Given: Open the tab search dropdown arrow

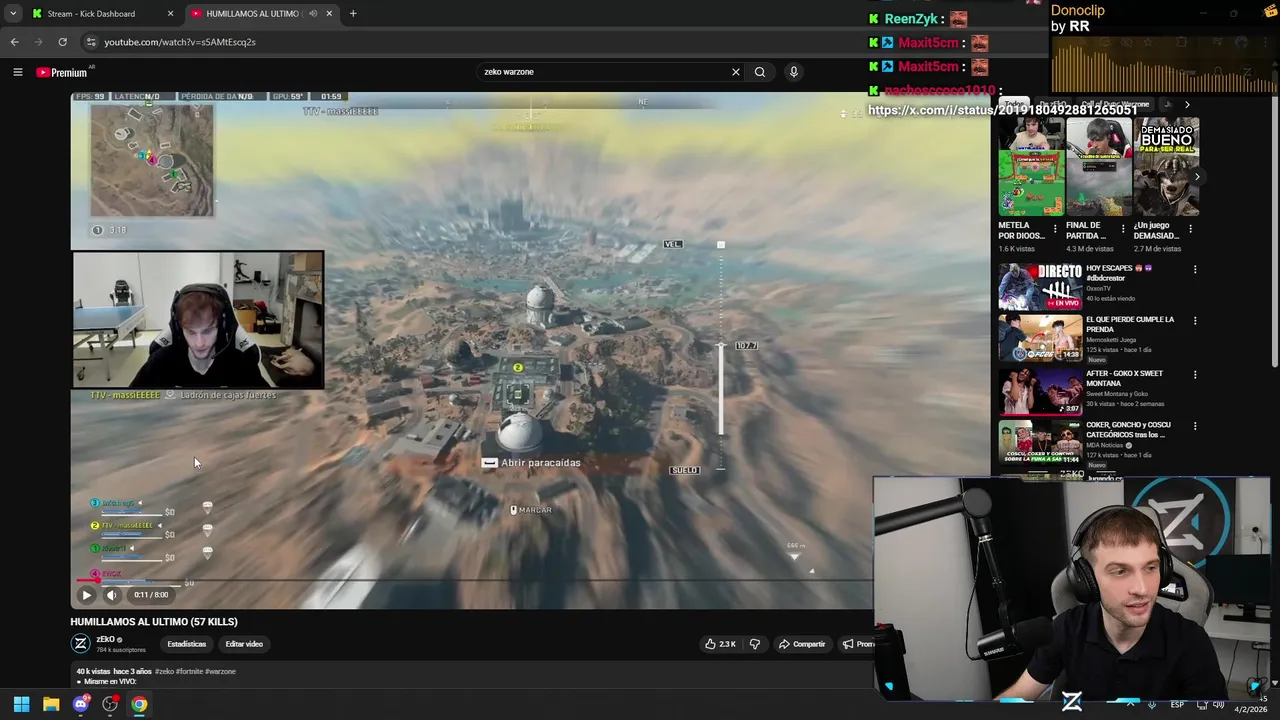Looking at the screenshot, I should [12, 14].
